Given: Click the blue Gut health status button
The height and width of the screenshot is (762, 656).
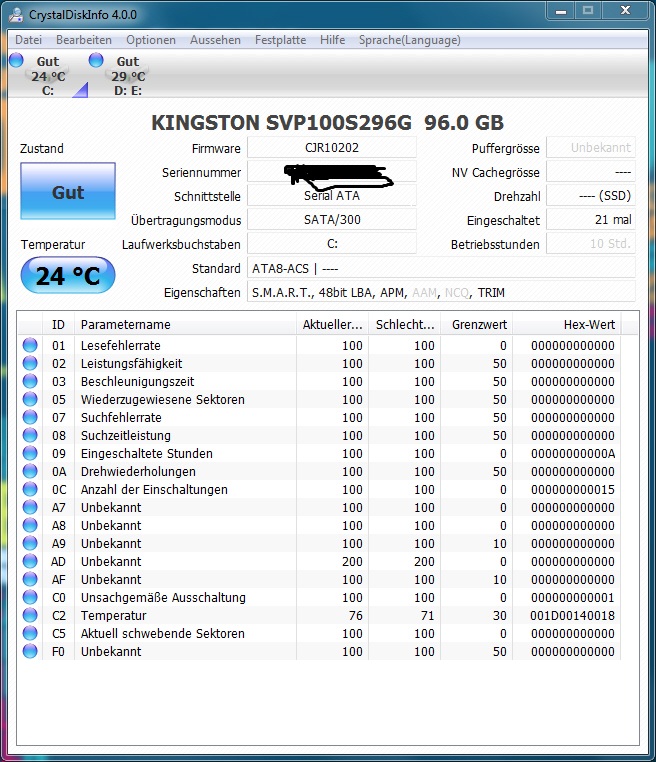Looking at the screenshot, I should point(68,191).
